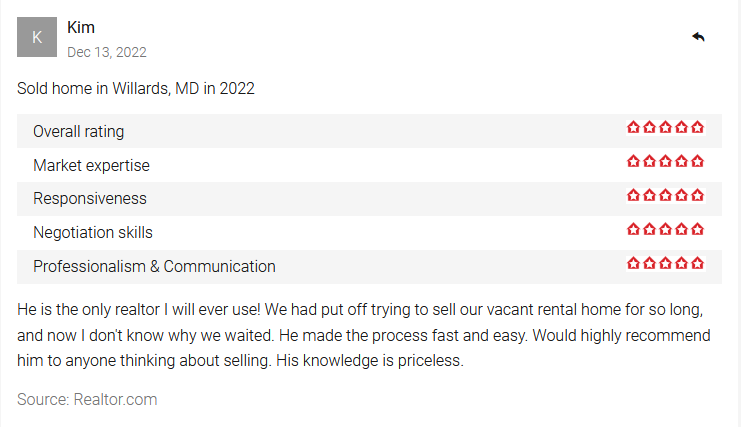
Task: Click the Negotiation skills label
Action: click(93, 232)
